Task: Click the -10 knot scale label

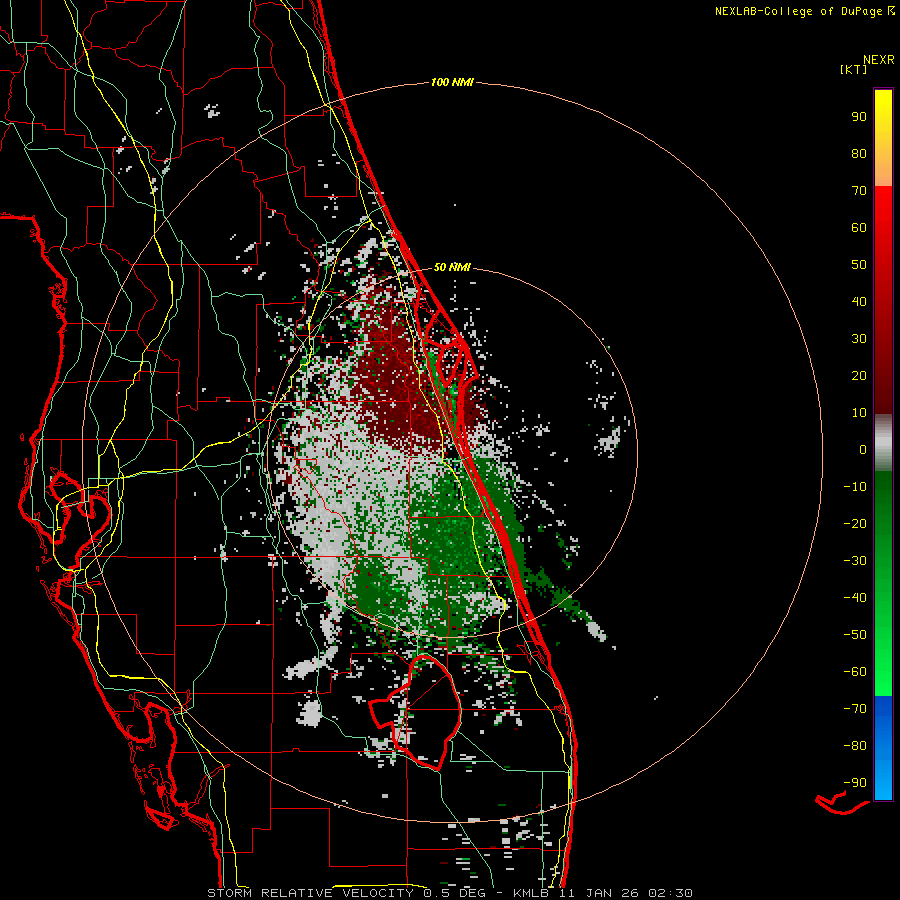Action: (x=855, y=487)
